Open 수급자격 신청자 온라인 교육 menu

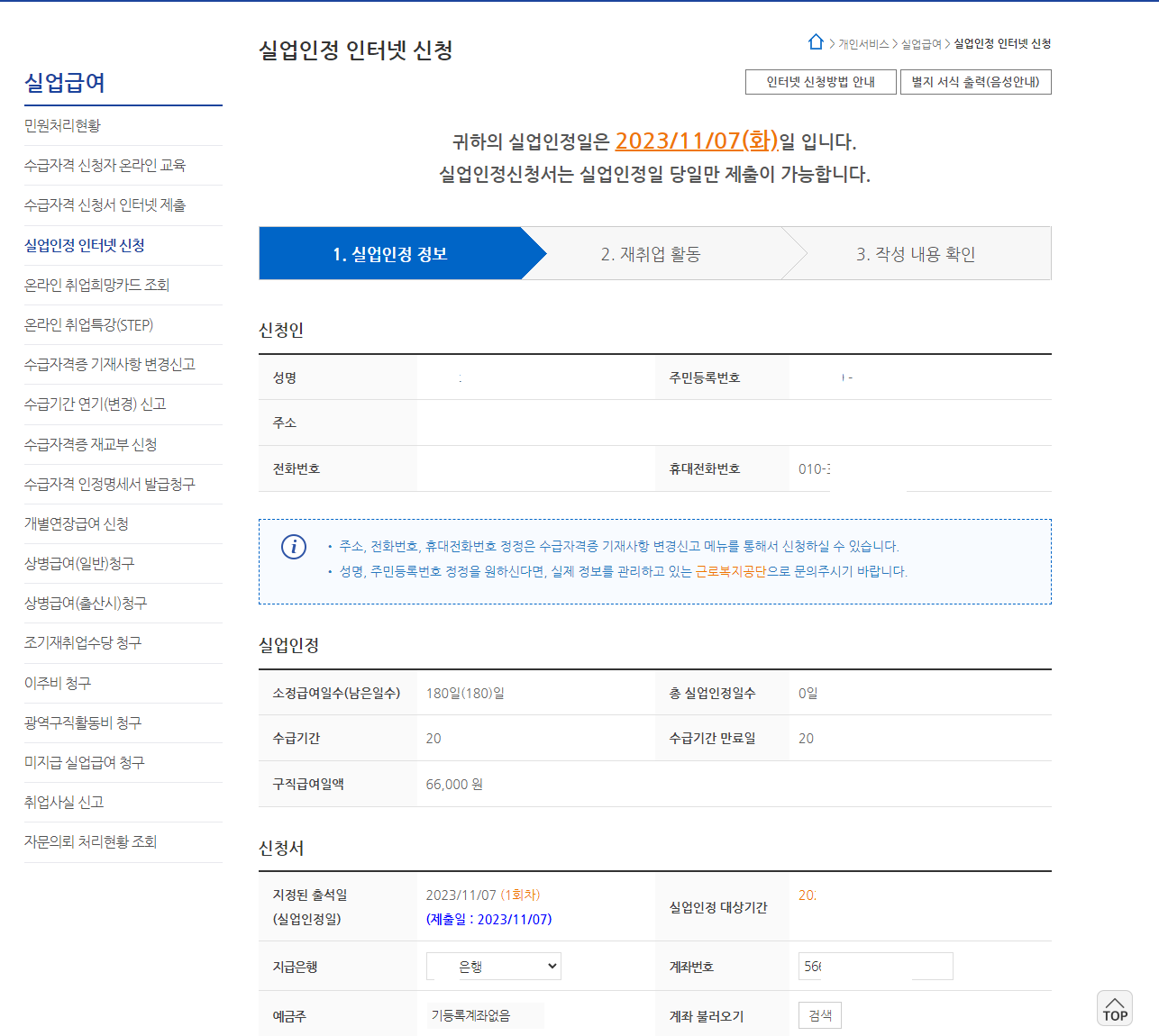pyautogui.click(x=105, y=165)
